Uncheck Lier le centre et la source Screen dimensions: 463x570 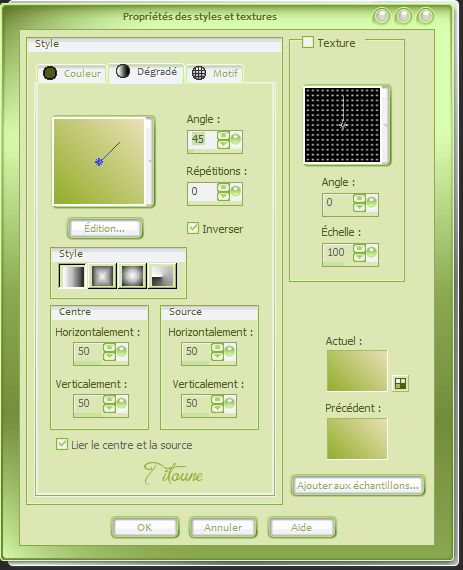coord(62,444)
